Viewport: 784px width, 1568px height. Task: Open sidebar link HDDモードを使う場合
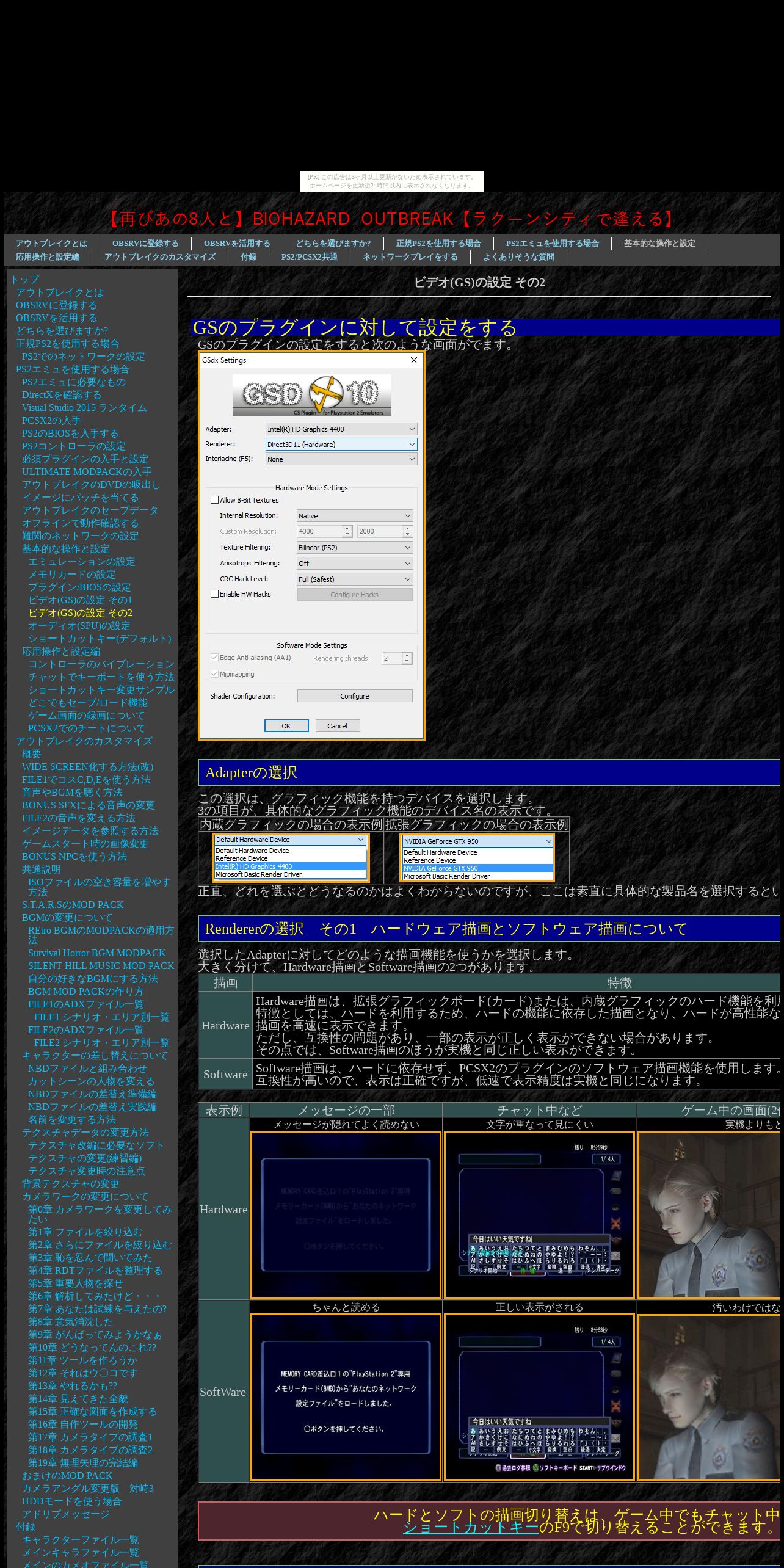71,1501
